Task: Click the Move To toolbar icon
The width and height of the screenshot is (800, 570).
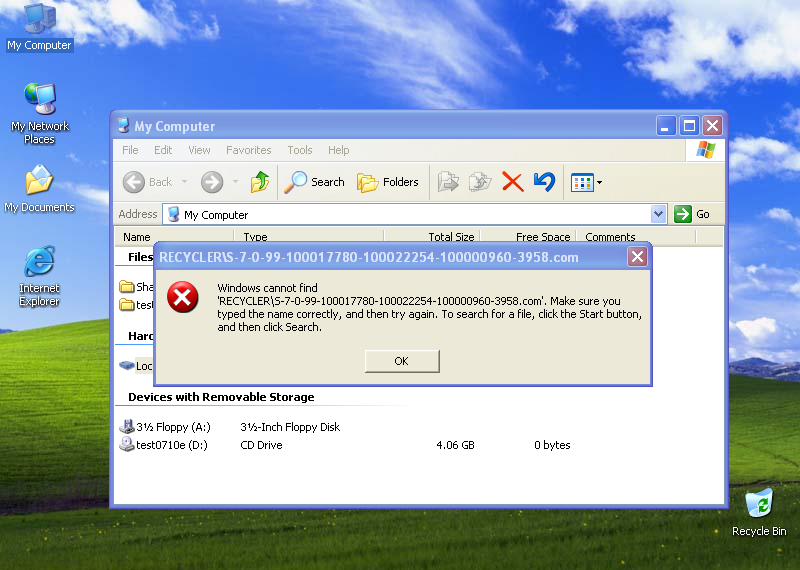Action: coord(448,182)
